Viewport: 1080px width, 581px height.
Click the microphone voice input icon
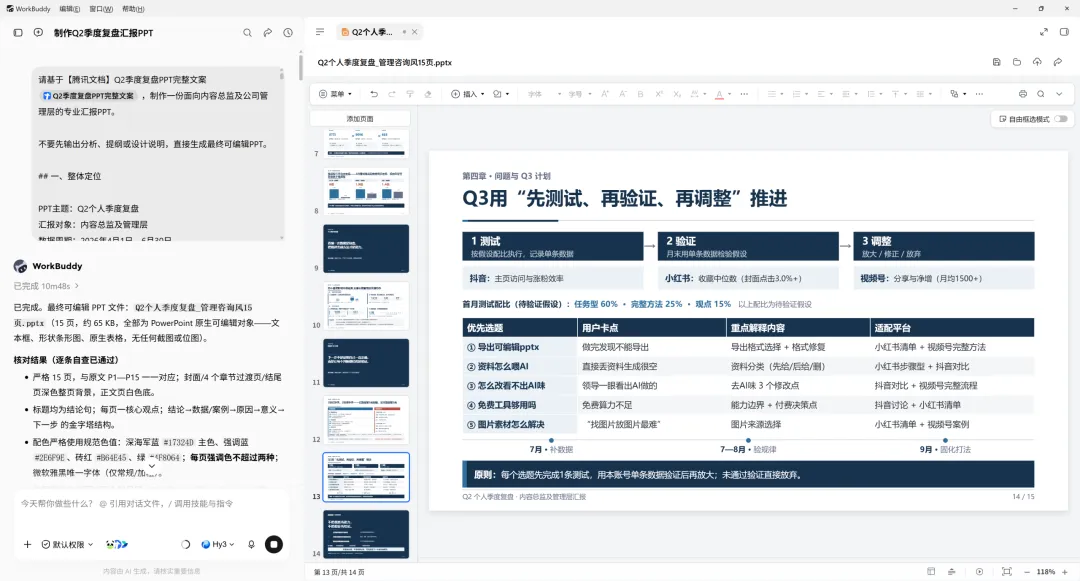(x=251, y=545)
